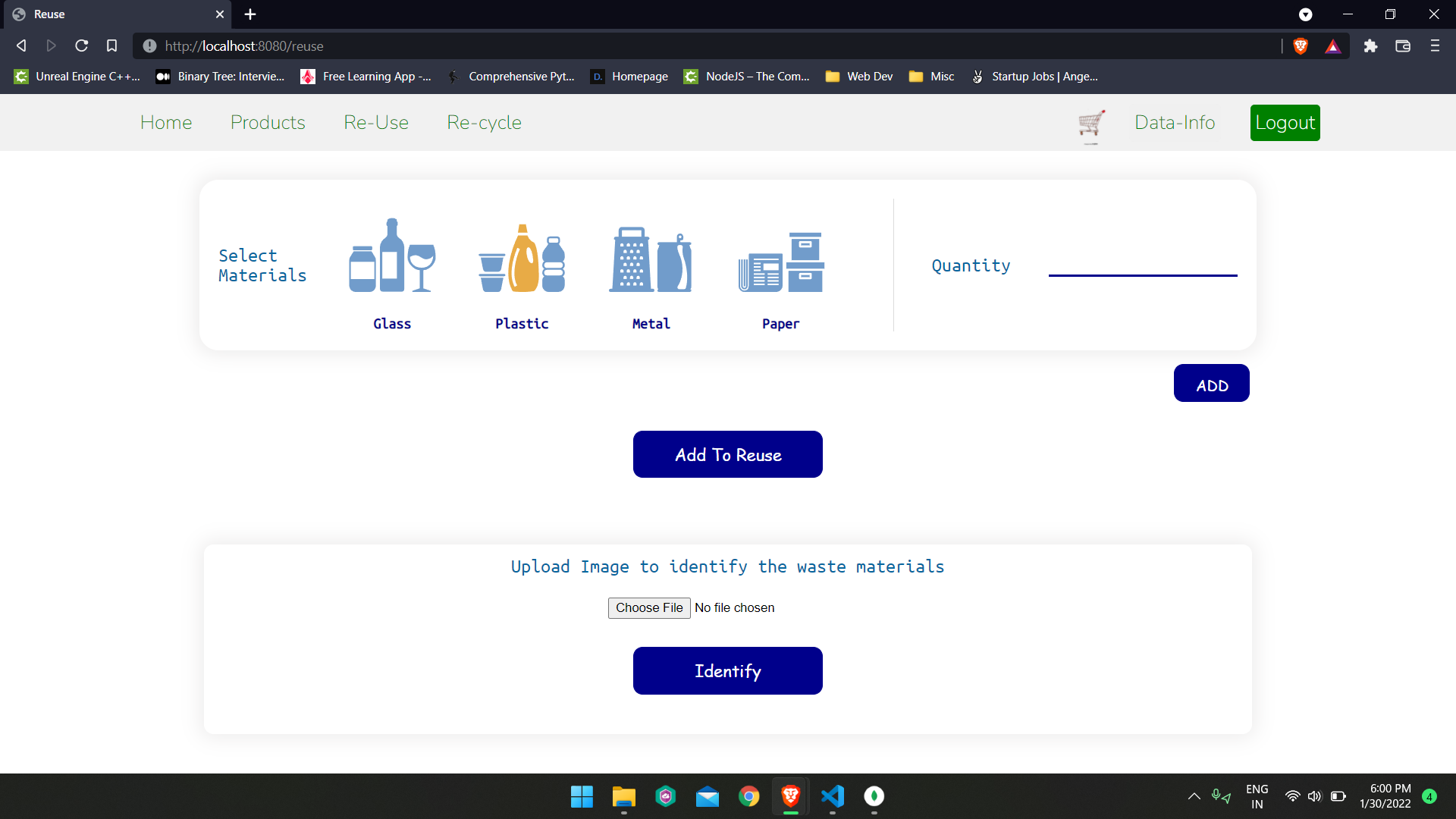Select the Paper material icon

point(781,262)
